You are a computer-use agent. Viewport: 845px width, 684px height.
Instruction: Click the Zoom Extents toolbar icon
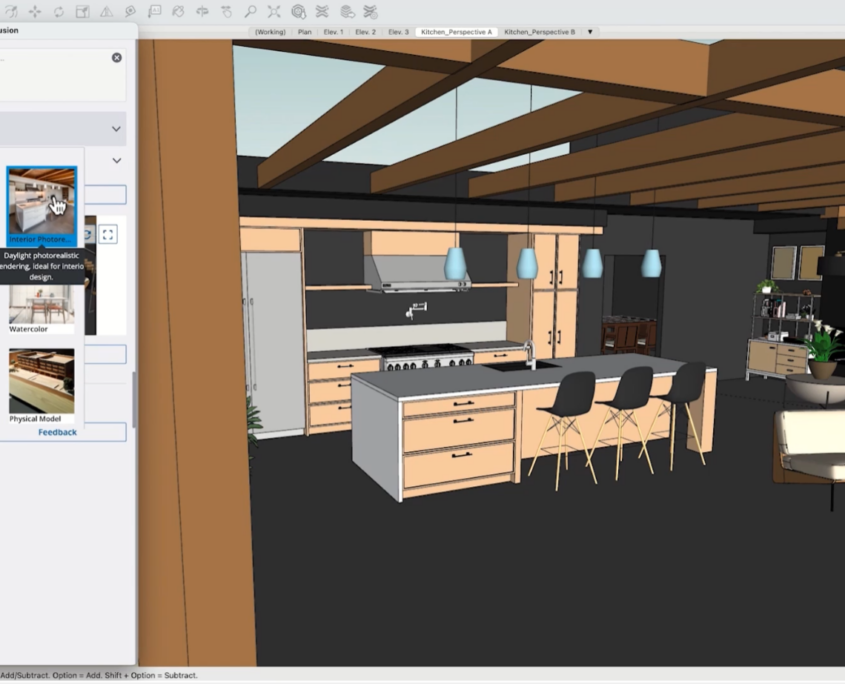[276, 12]
